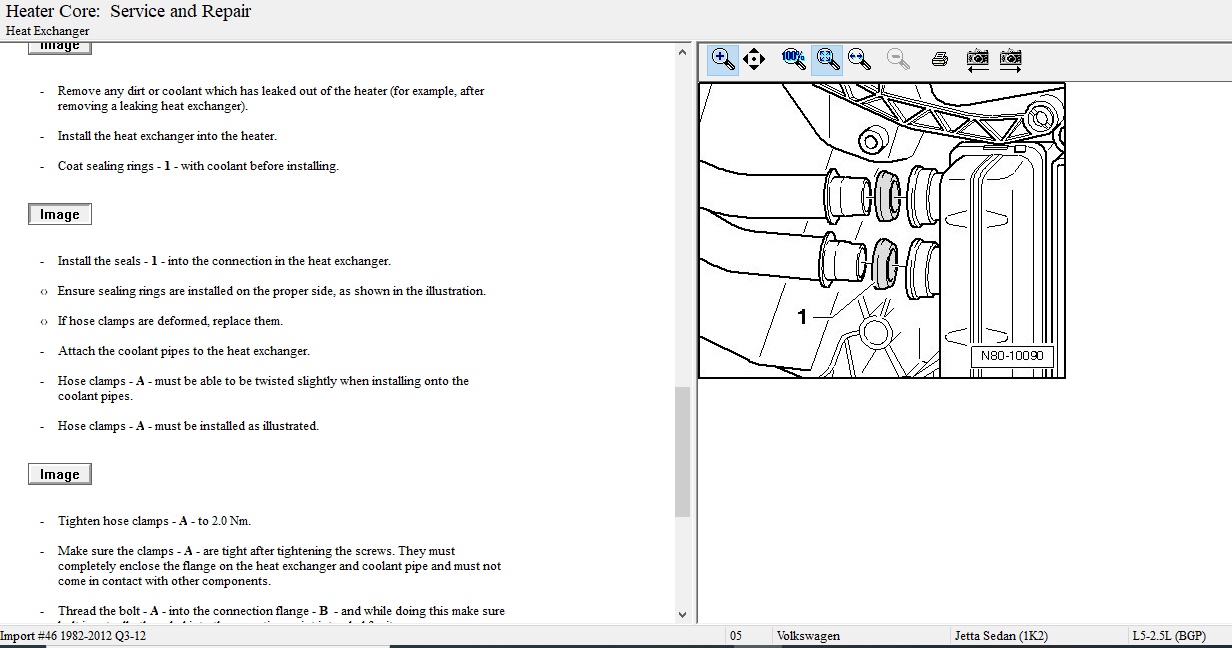
Task: Click the L5-2.5L (BGP) engine label
Action: click(x=1168, y=636)
